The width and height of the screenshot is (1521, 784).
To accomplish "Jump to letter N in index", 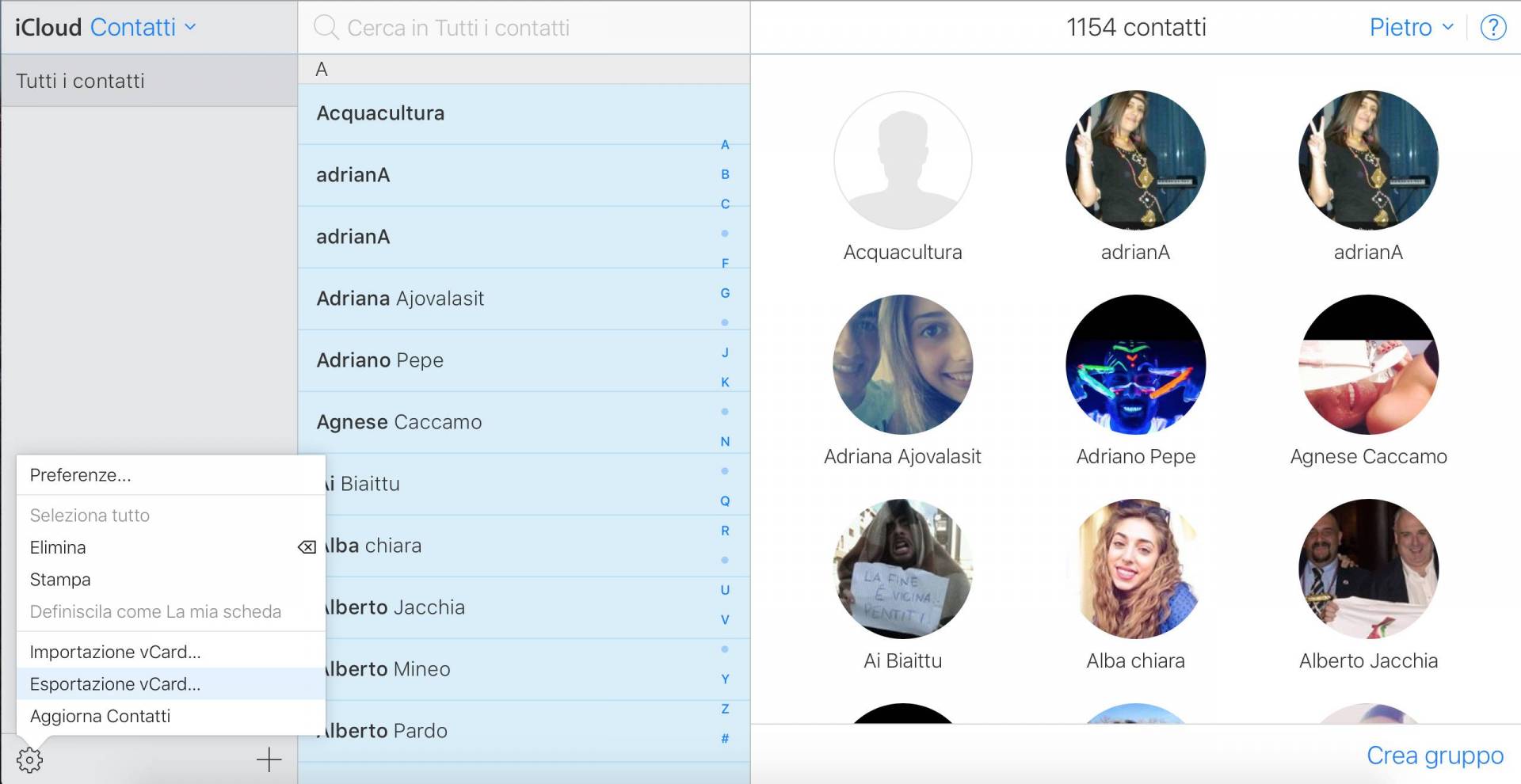I will (725, 442).
